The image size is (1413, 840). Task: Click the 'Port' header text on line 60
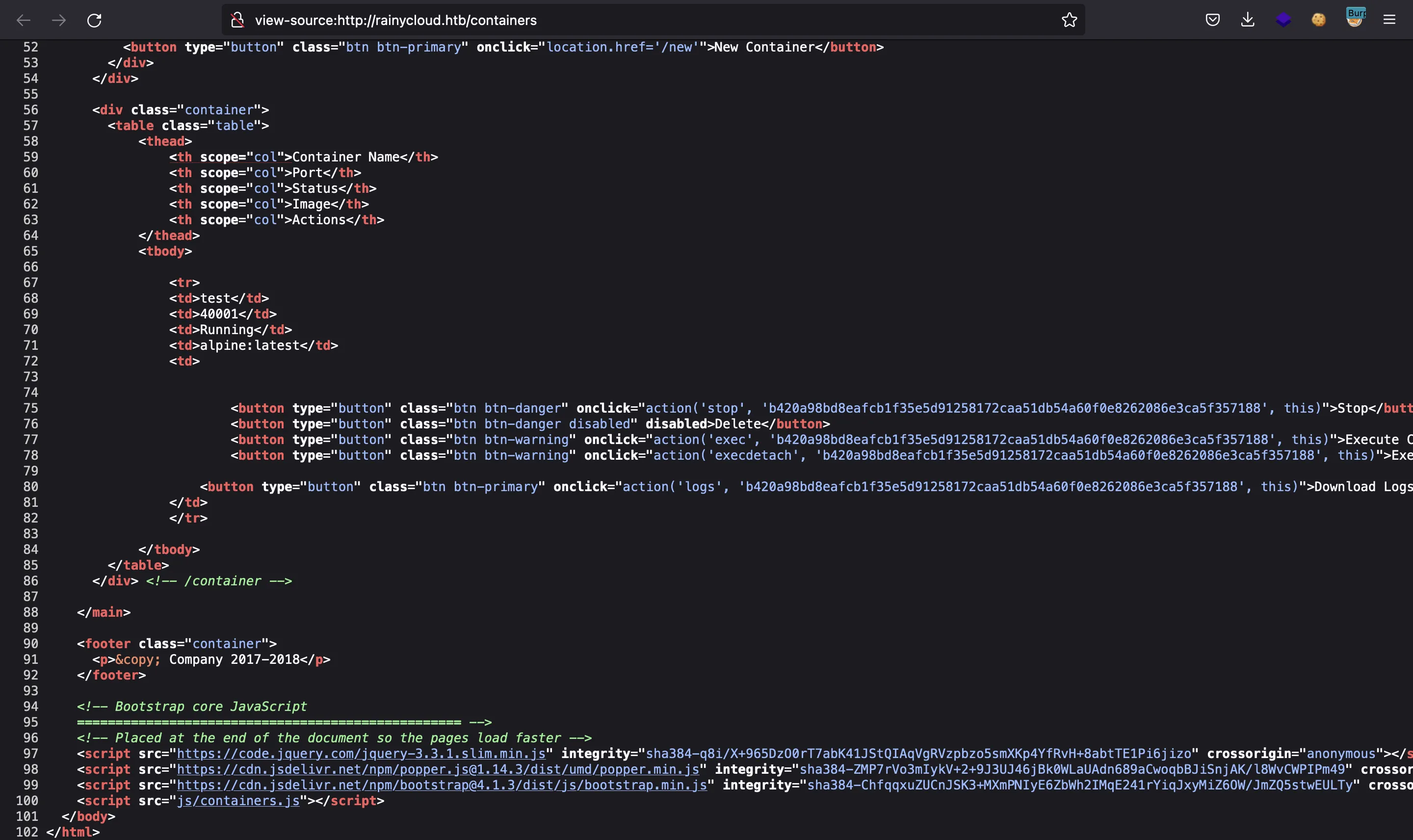tap(307, 173)
